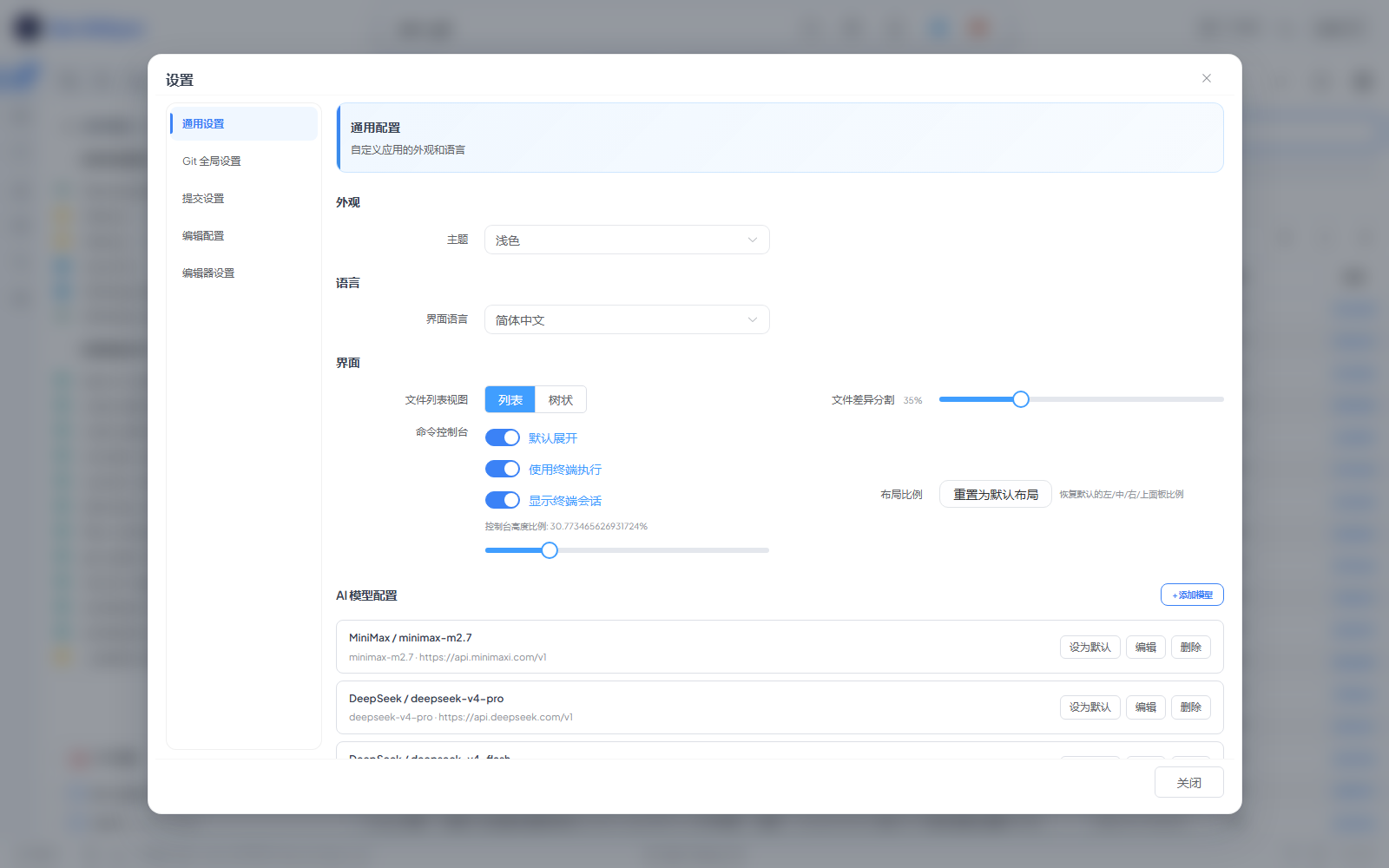Edit the deepseek-v4-pro model

1146,707
